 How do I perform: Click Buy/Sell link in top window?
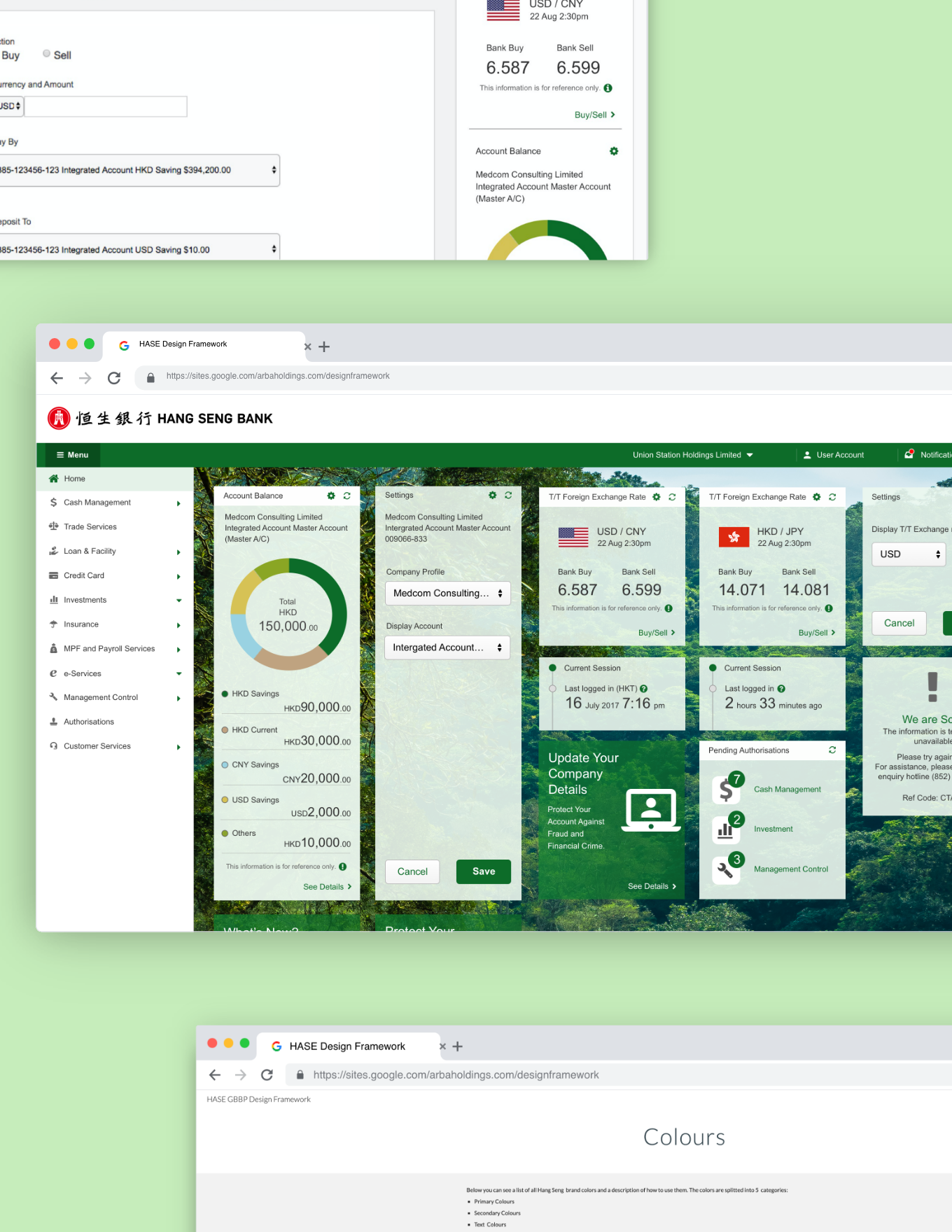[594, 115]
